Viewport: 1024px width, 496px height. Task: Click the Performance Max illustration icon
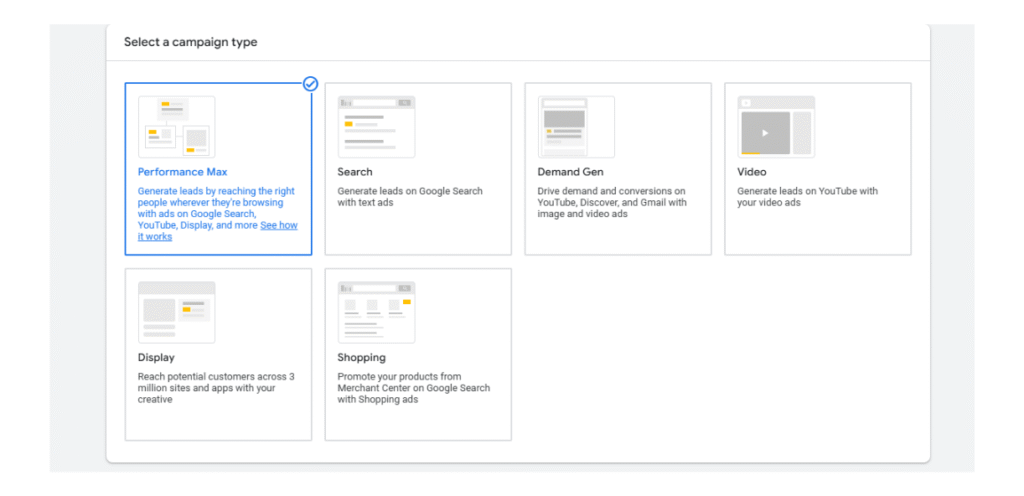click(x=176, y=127)
